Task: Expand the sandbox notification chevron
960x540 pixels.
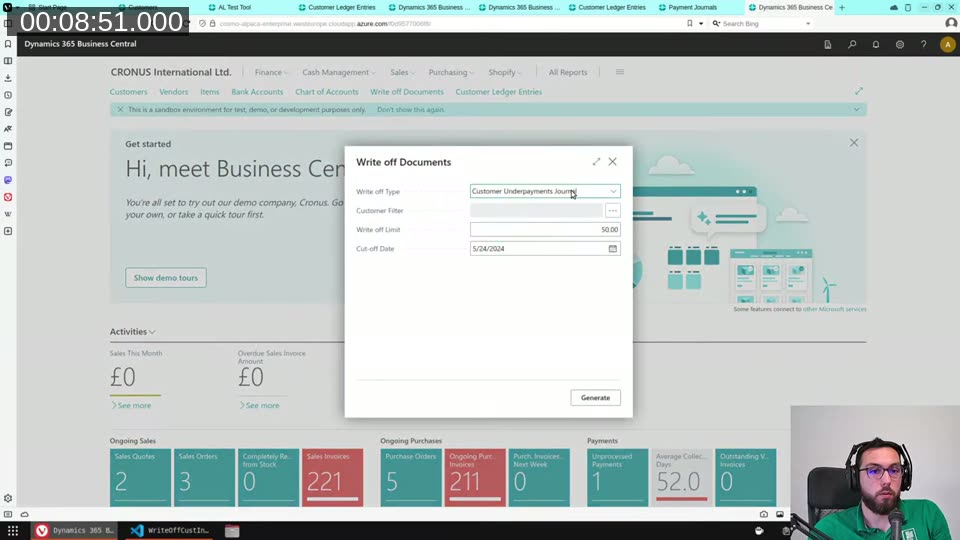Action: click(857, 110)
